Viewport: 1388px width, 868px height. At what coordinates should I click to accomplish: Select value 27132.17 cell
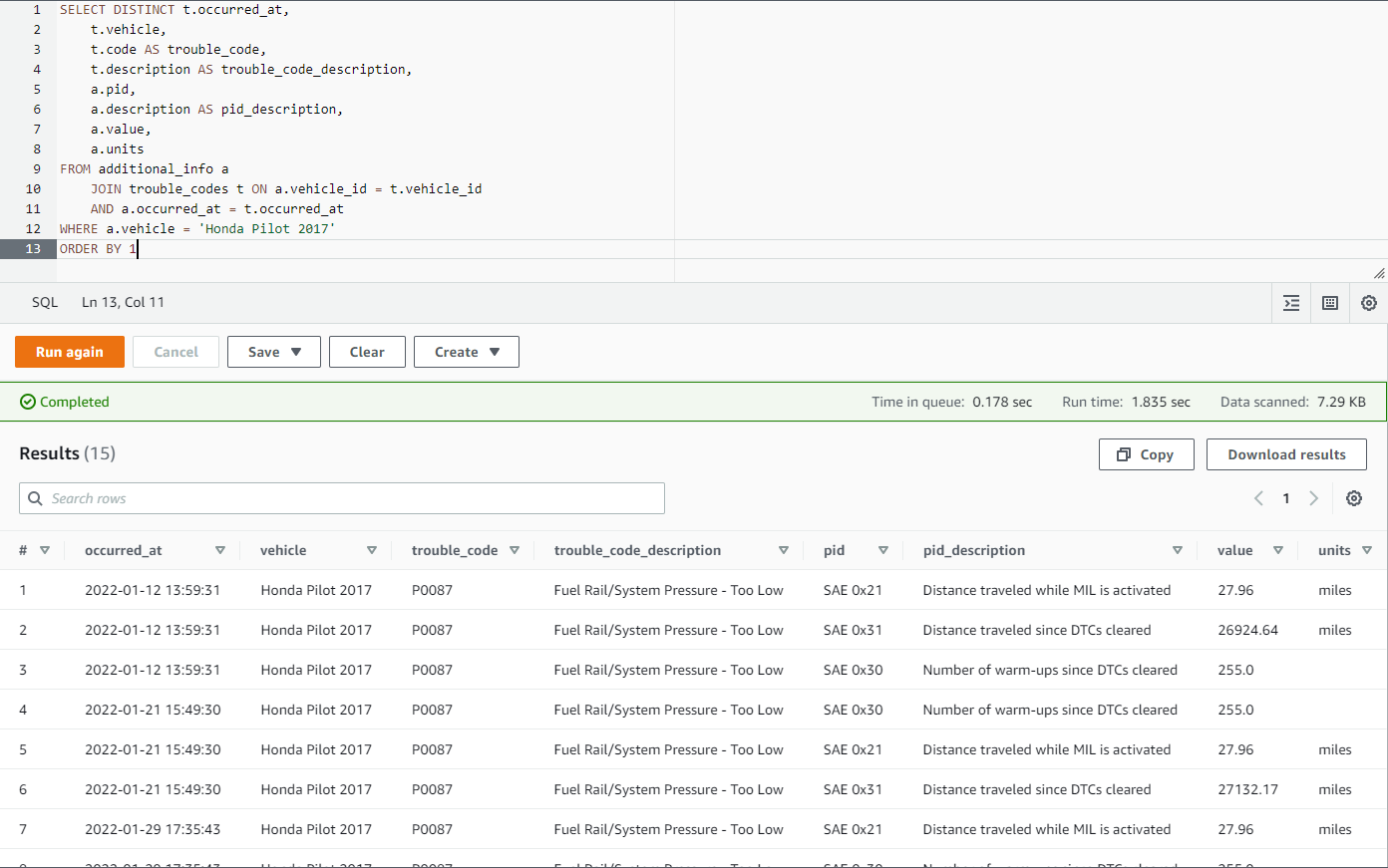pos(1247,789)
